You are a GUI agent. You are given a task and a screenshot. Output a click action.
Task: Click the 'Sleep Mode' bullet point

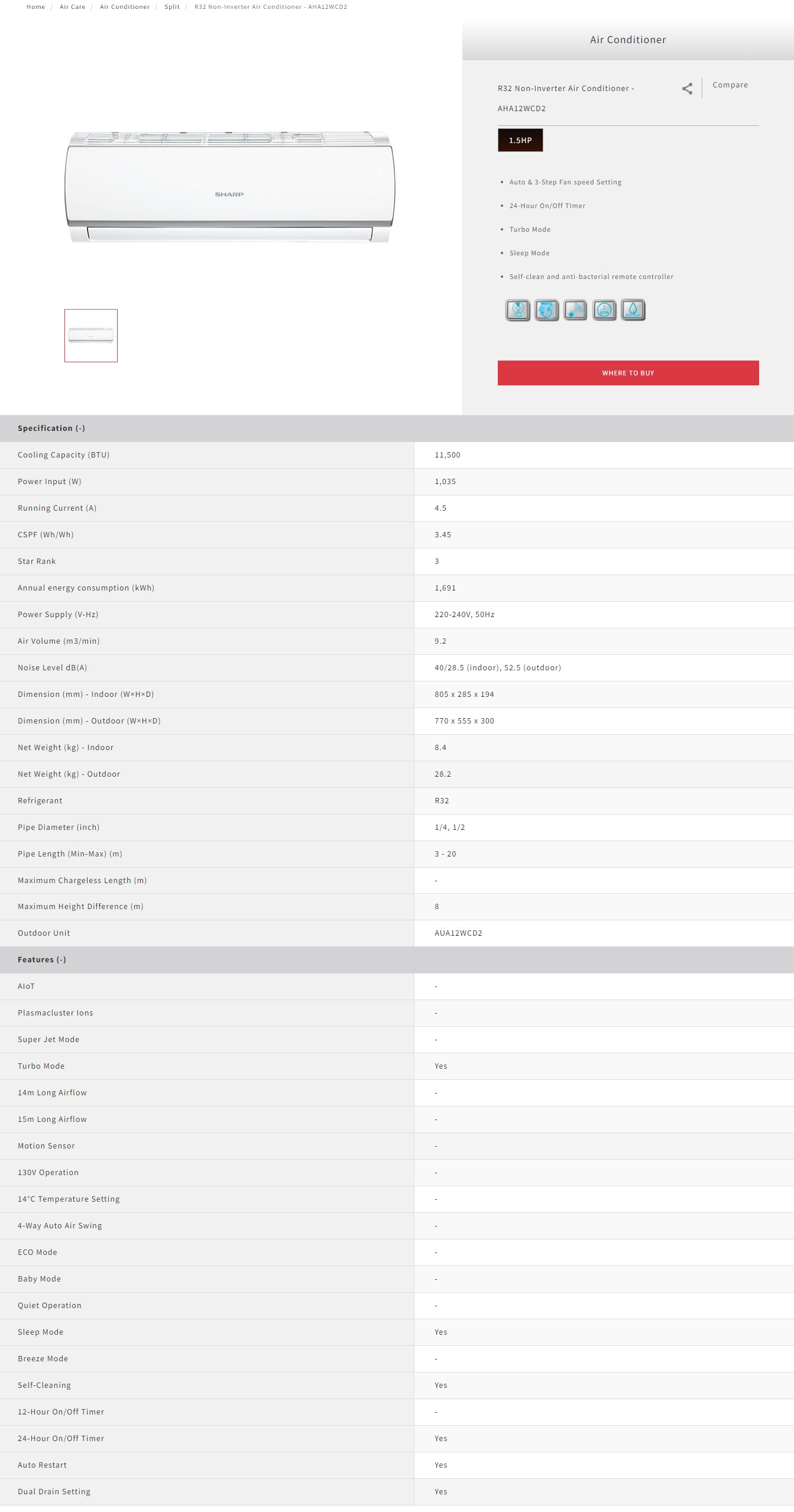click(530, 253)
